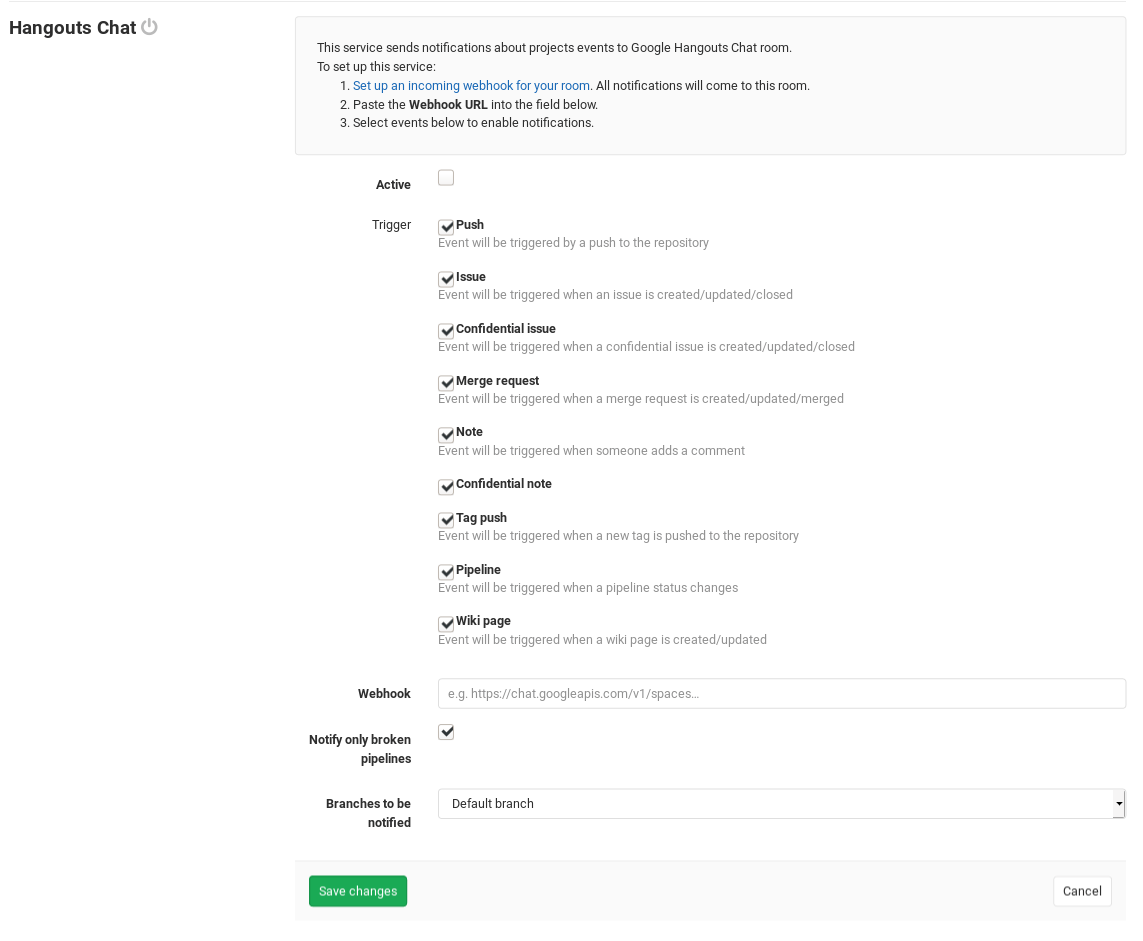Screen dimensions: 1143x941
Task: Toggle the Tag push trigger
Action: click(x=446, y=520)
